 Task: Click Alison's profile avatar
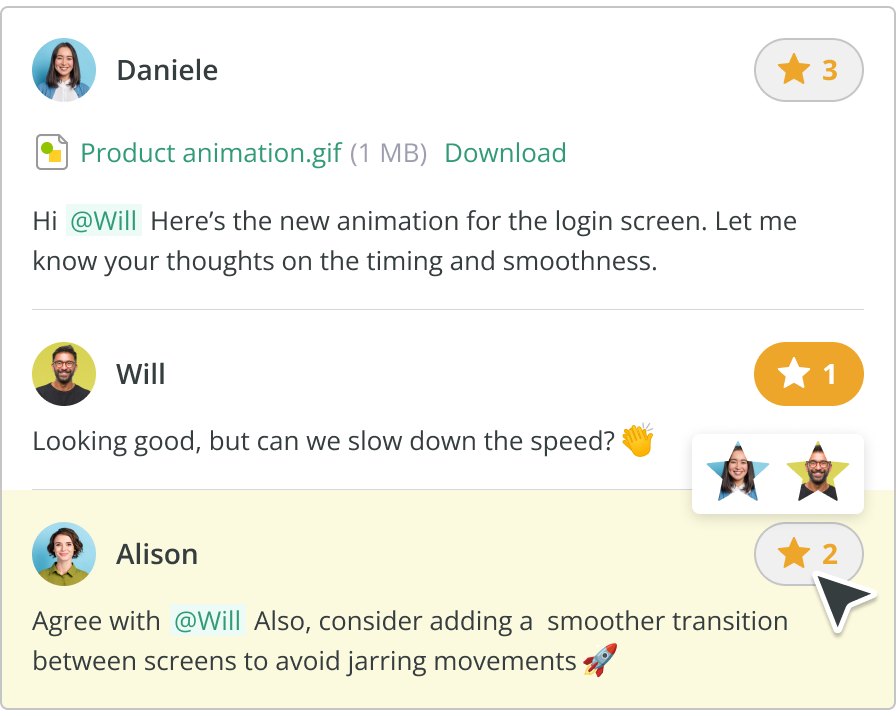click(x=64, y=554)
